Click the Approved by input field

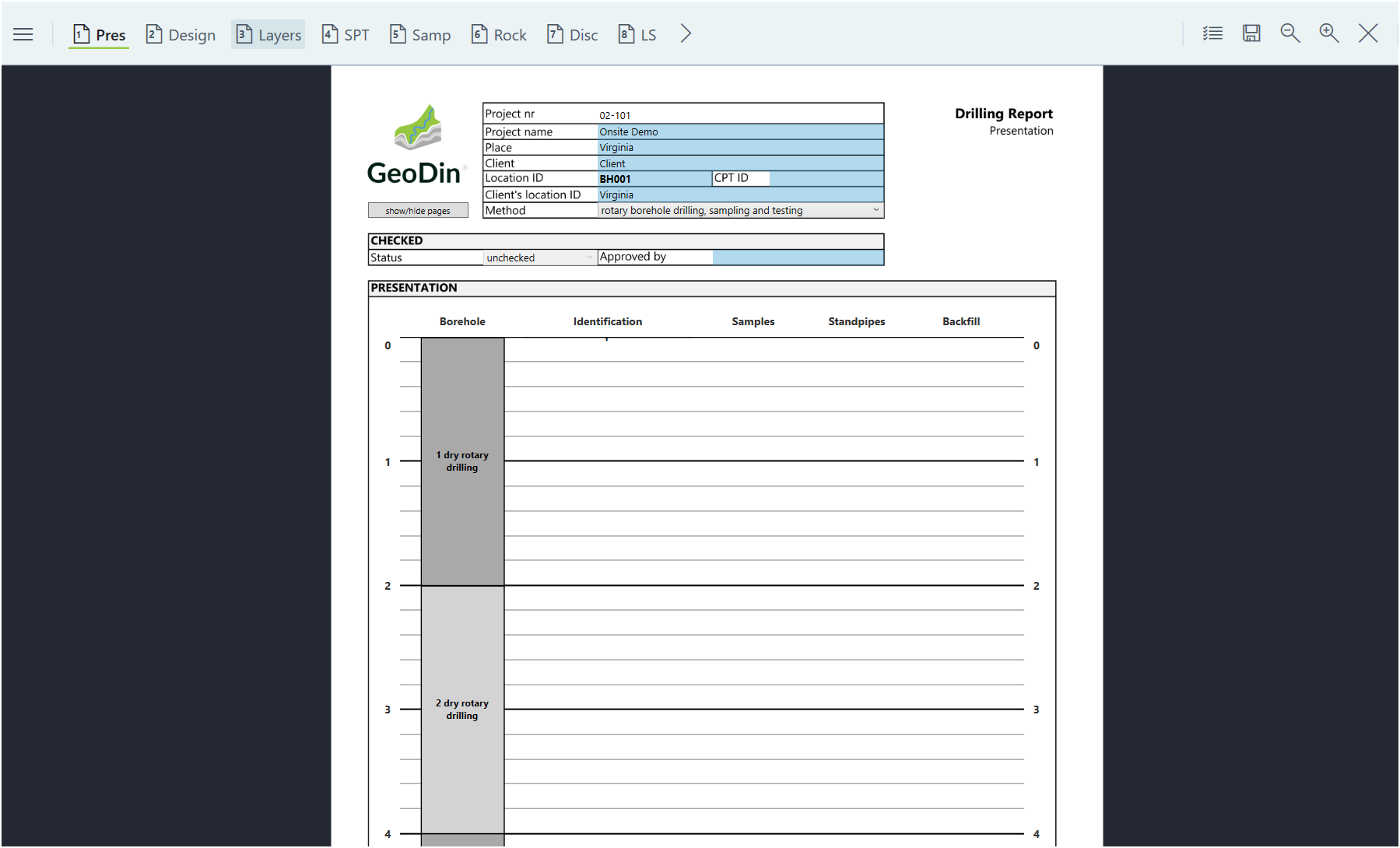click(798, 258)
